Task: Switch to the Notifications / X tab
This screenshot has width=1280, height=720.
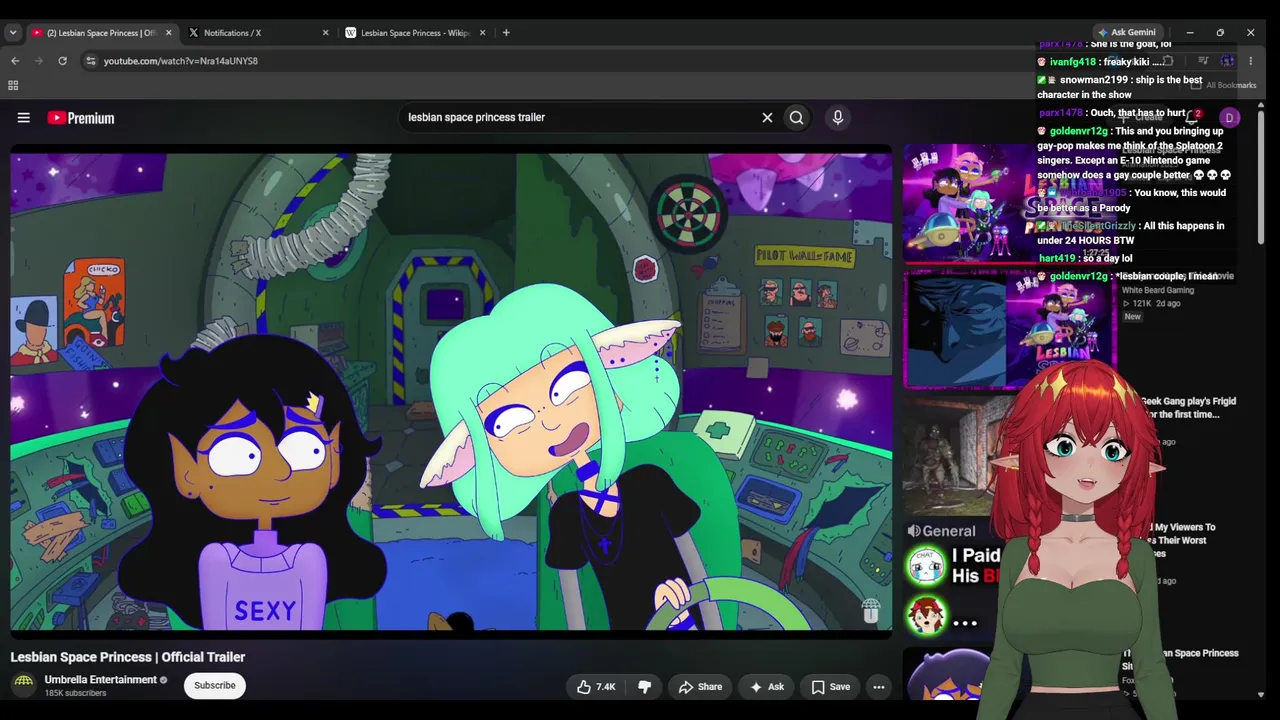Action: coord(257,33)
